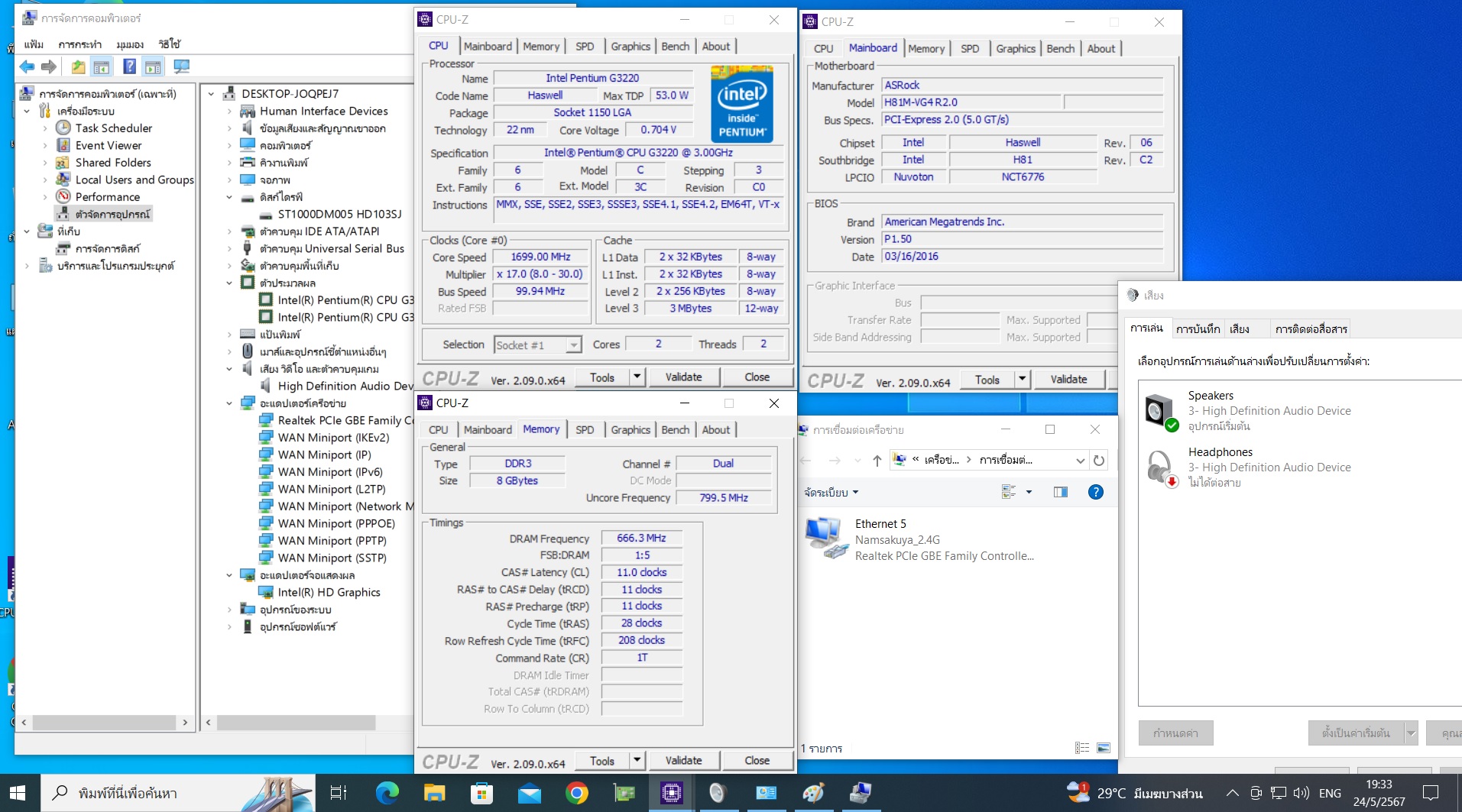
Task: Select Speakers playback device
Action: click(1299, 411)
